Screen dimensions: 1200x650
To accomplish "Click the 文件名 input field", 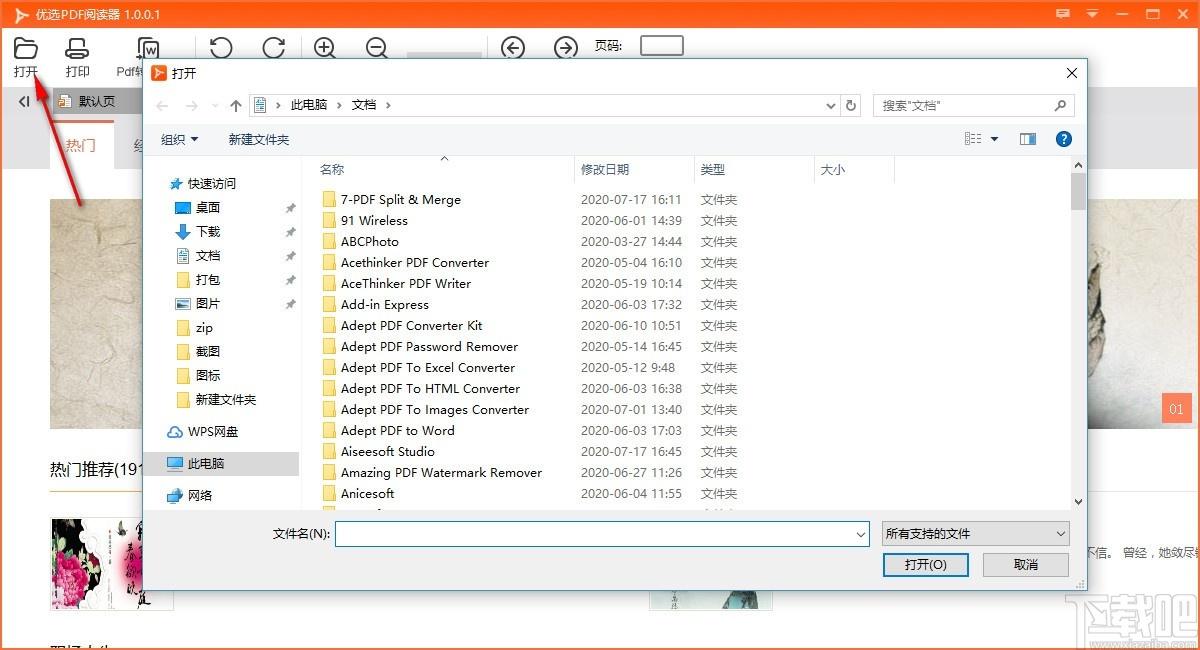I will [x=602, y=534].
